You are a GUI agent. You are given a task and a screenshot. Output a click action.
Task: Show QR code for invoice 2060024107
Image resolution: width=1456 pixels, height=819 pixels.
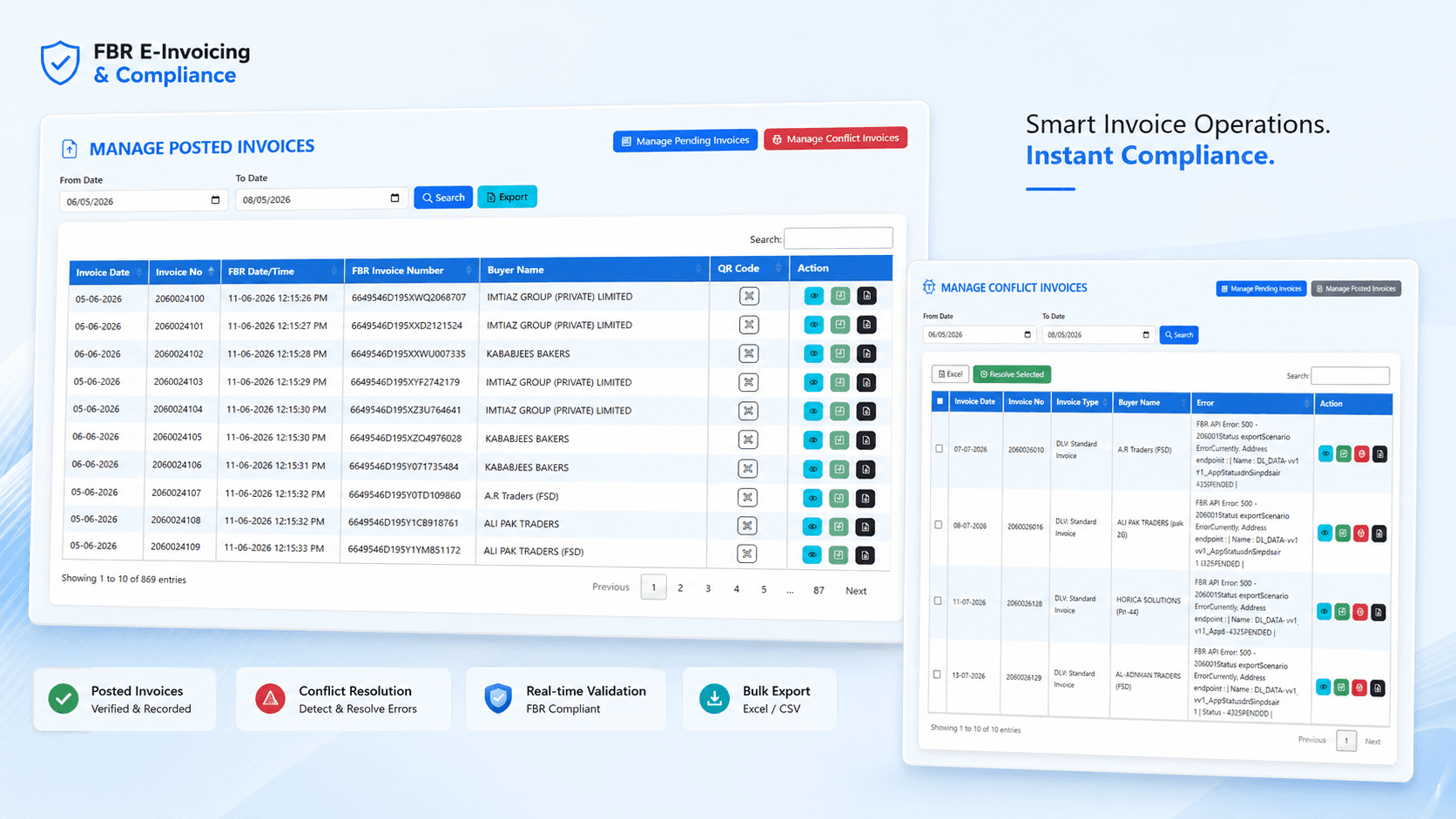pos(747,498)
